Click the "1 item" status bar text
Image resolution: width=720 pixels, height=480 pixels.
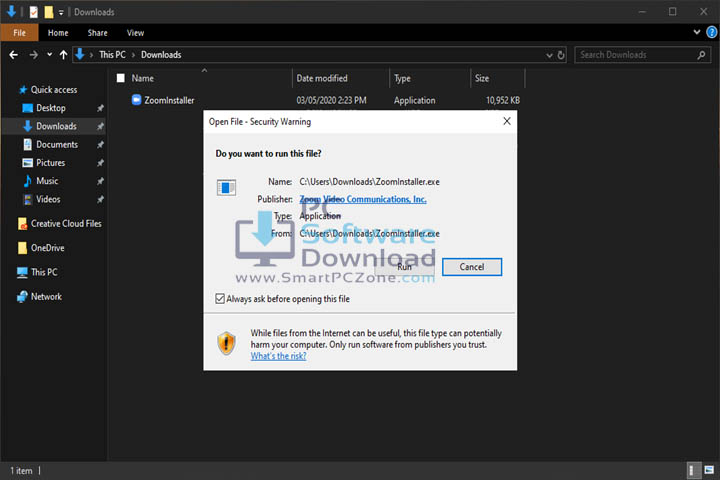coord(21,471)
